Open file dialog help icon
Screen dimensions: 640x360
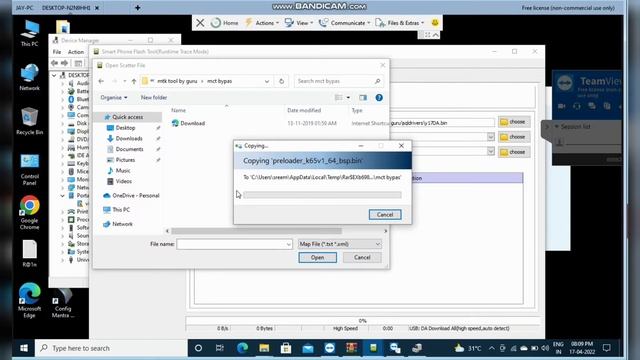click(x=379, y=98)
